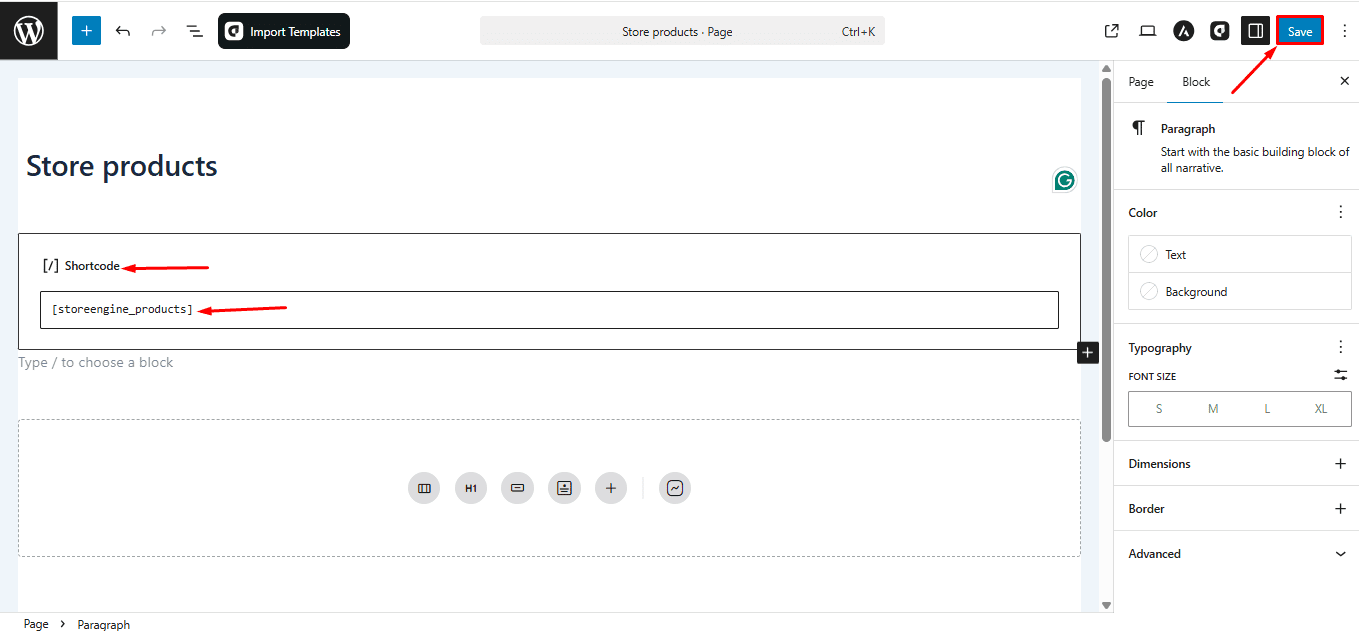
Task: Click the Save button
Action: [1299, 30]
